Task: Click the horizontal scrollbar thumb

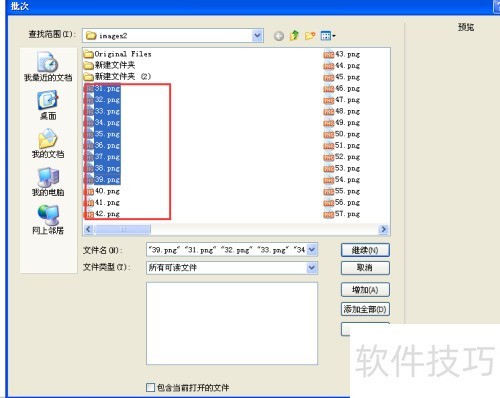Action: (x=122, y=229)
